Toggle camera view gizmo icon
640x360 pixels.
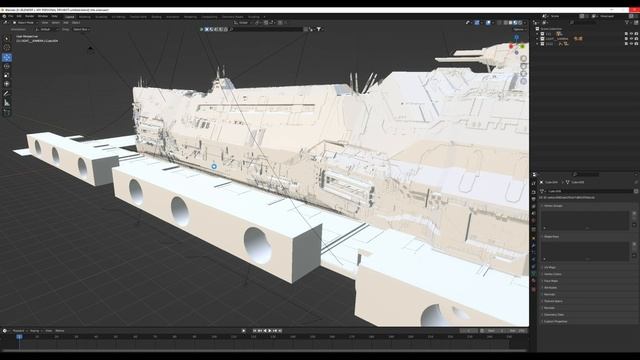tap(524, 74)
